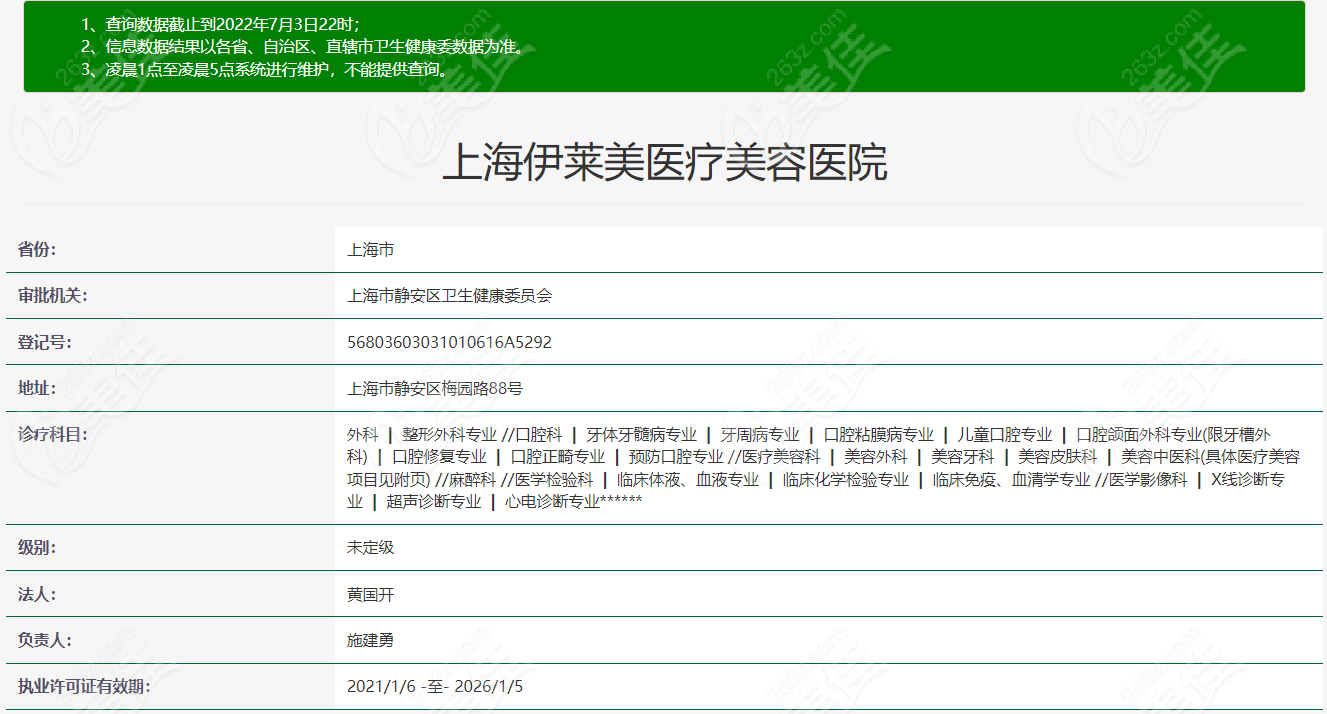Select the 诊疗科目 label
The height and width of the screenshot is (714, 1327).
53,434
